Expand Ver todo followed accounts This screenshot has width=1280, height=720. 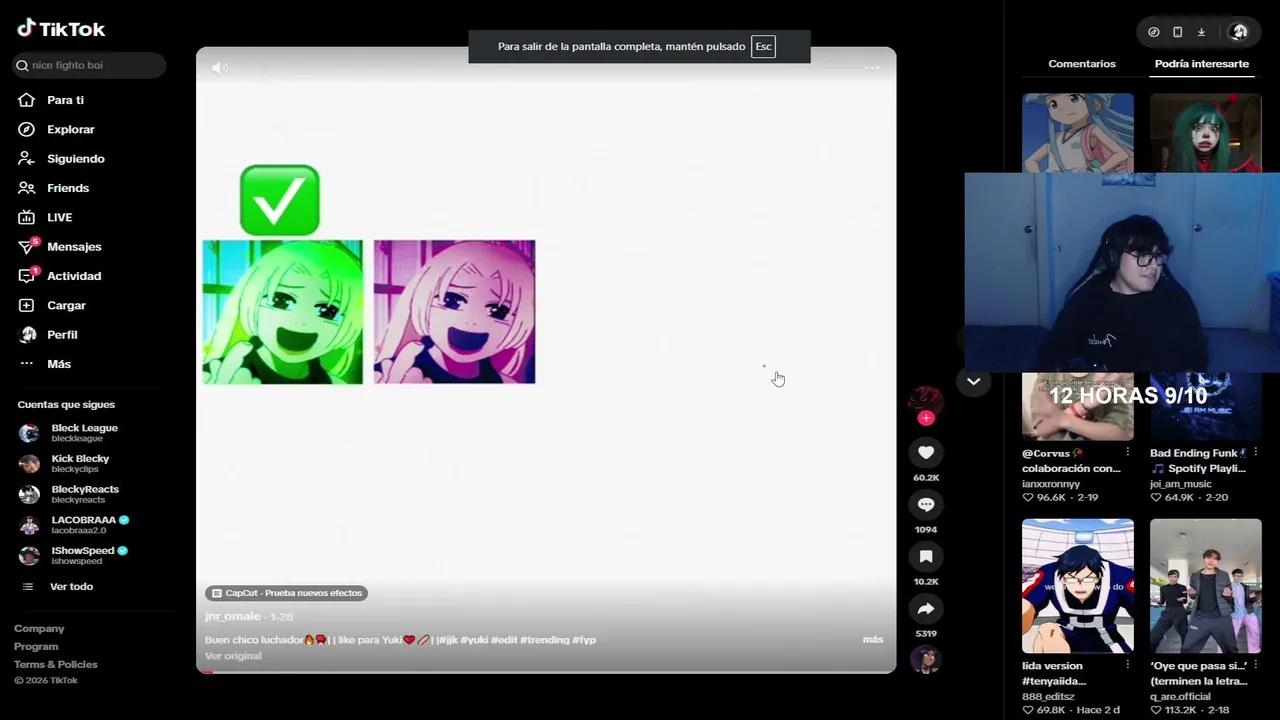(x=71, y=587)
